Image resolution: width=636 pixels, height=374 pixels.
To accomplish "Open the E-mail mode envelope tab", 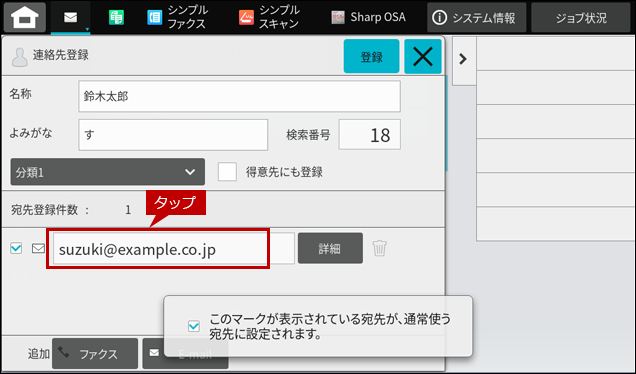I will tap(71, 17).
